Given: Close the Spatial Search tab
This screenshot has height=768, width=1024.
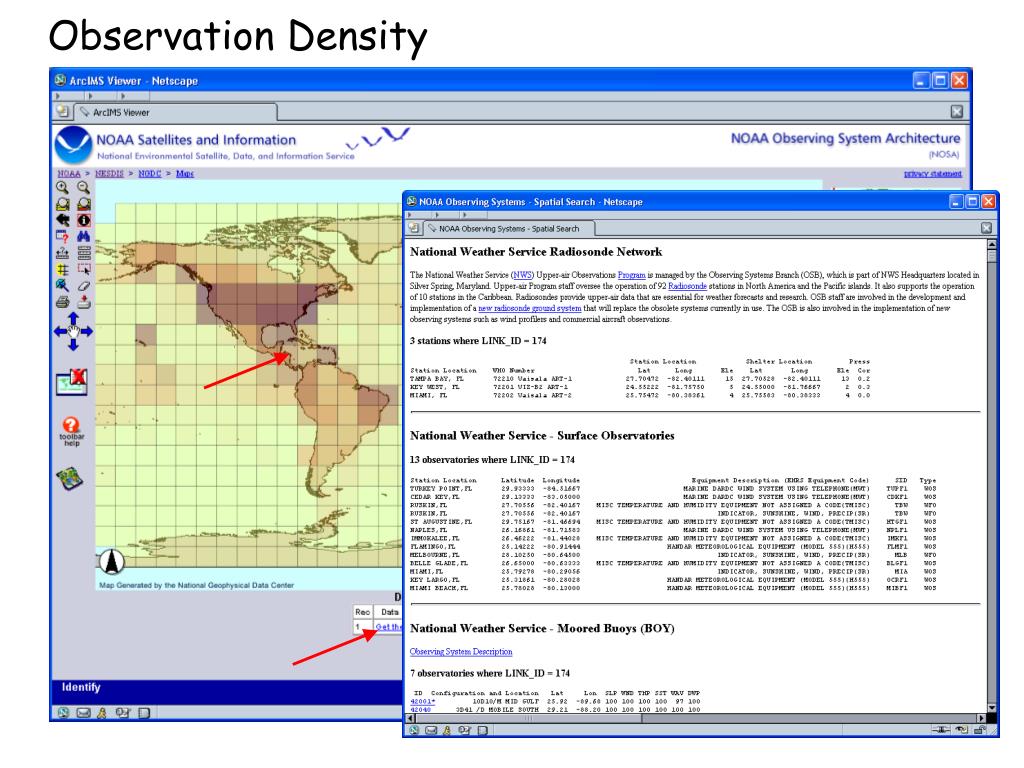Looking at the screenshot, I should [986, 228].
